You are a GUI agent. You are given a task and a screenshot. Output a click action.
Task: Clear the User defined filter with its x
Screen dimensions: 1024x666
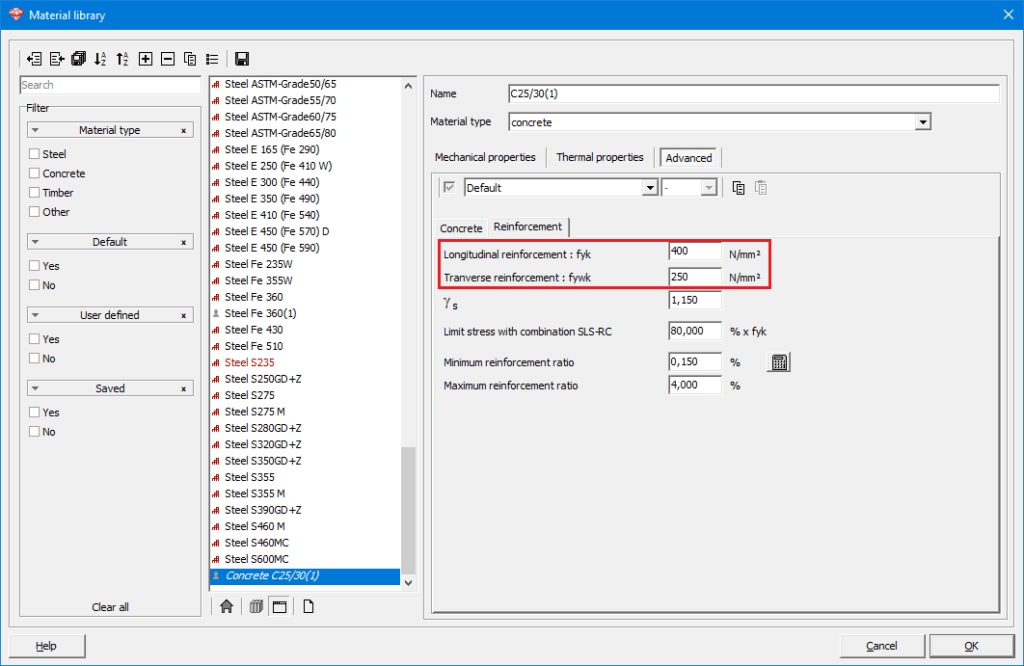tap(184, 315)
